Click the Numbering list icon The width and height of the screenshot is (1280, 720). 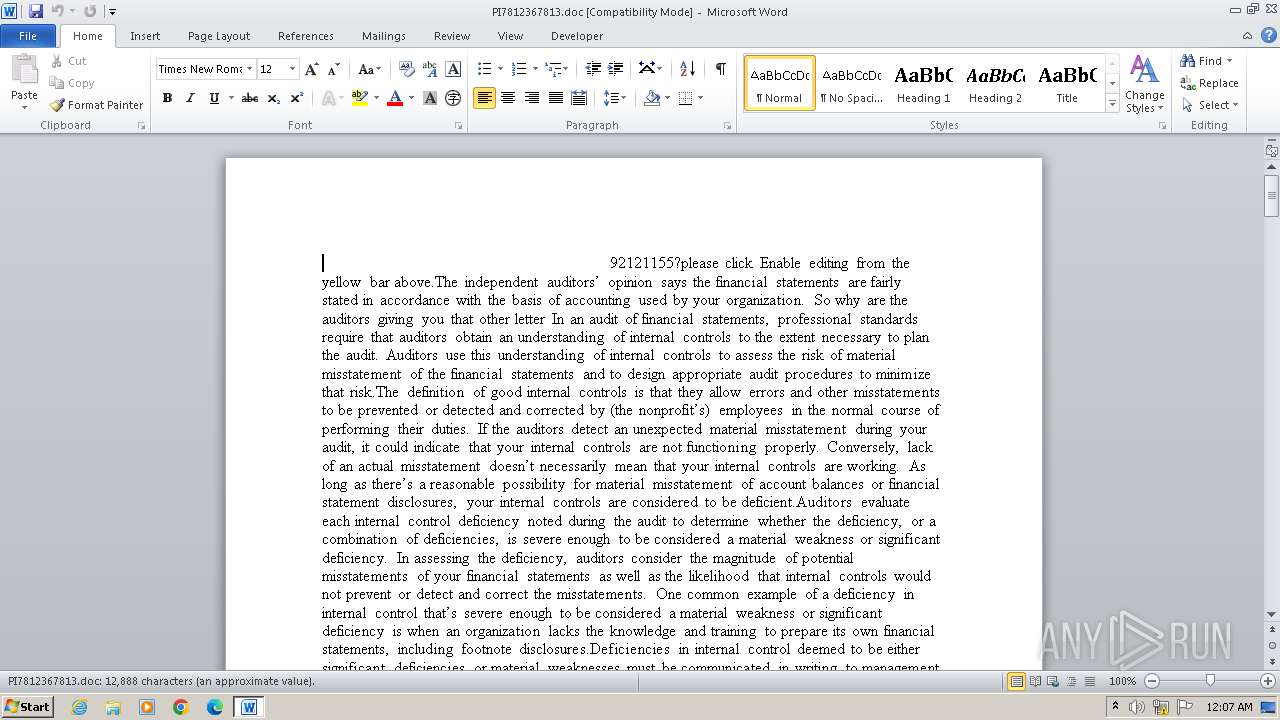click(519, 69)
